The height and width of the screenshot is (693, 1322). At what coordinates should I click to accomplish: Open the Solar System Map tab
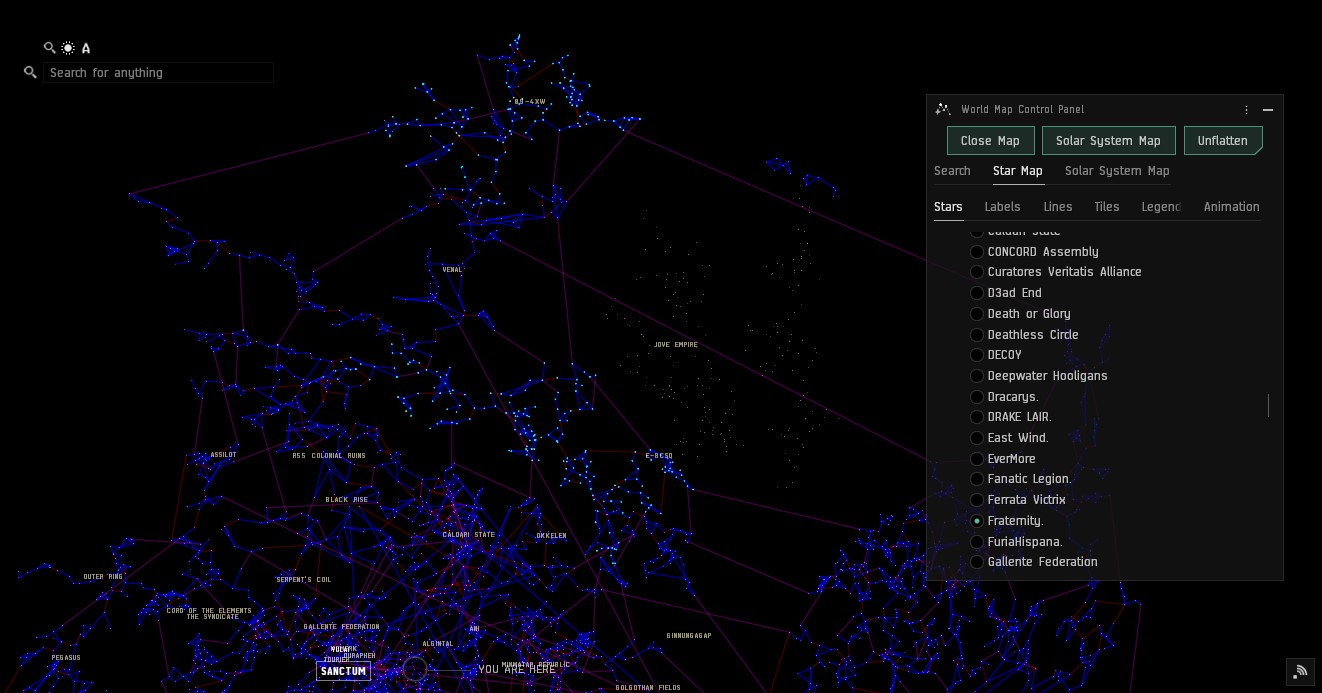(x=1117, y=171)
